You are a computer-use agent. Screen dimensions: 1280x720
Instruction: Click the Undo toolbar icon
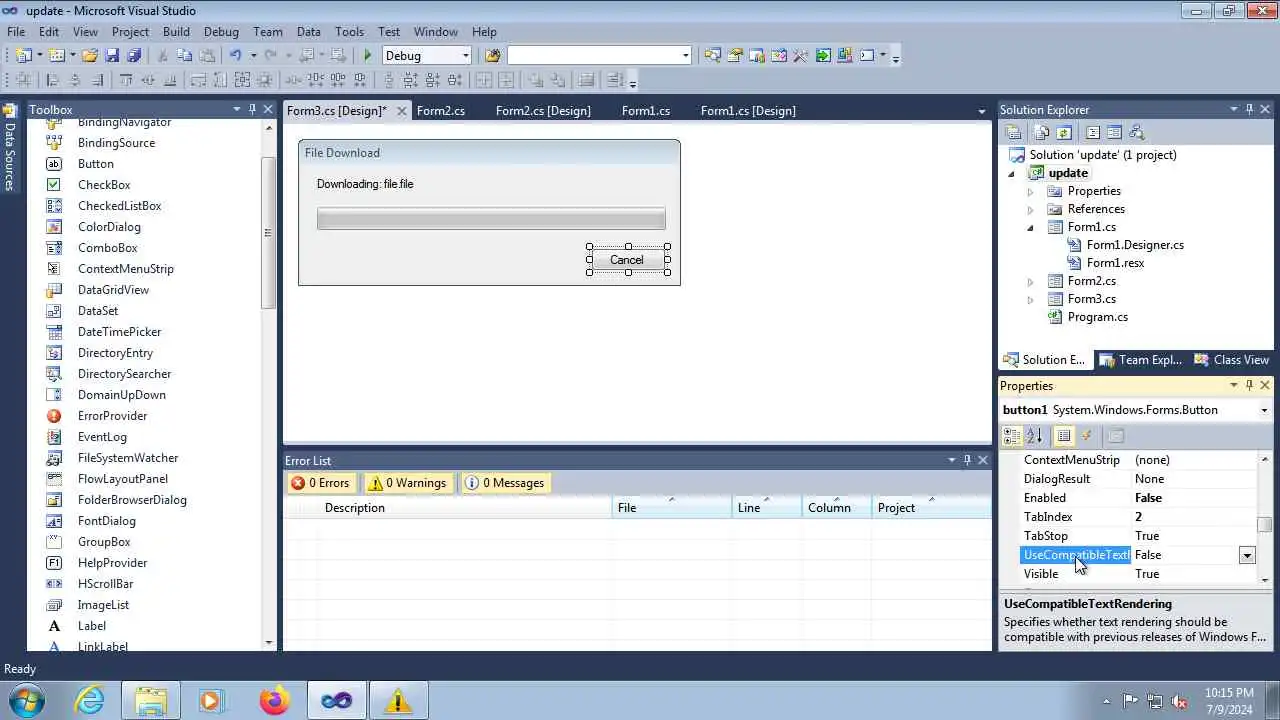[x=235, y=56]
